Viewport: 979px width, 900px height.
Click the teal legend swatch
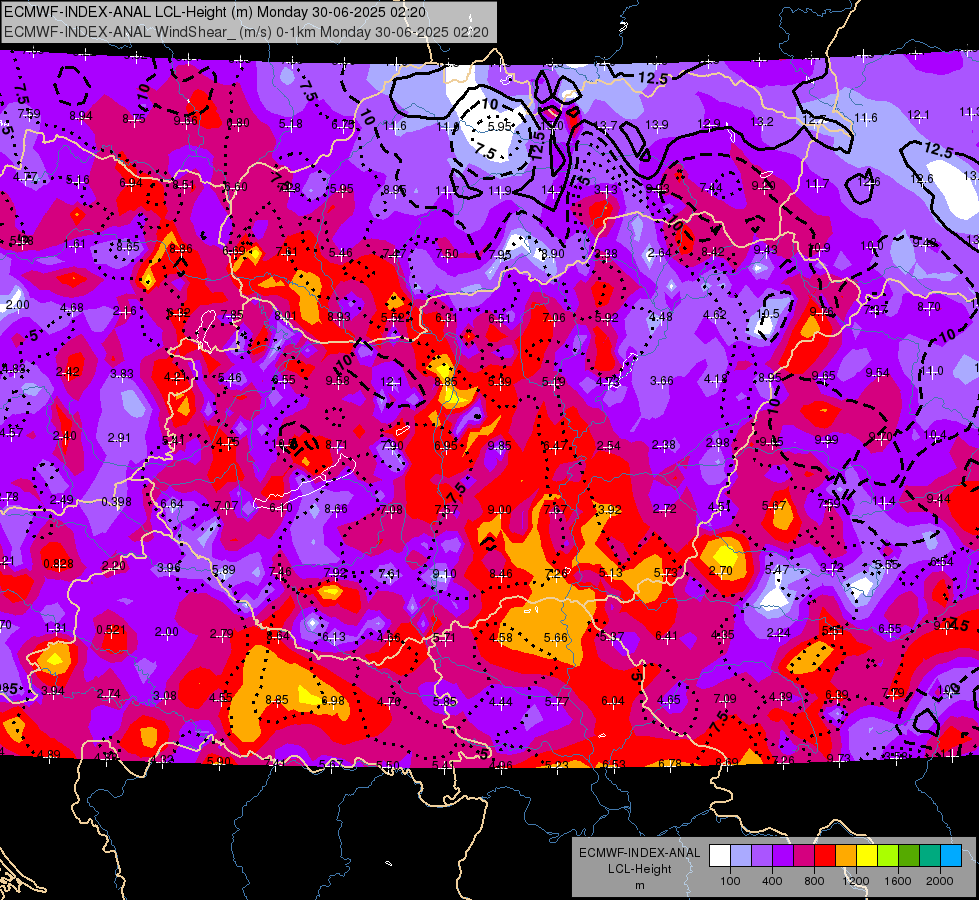930,856
